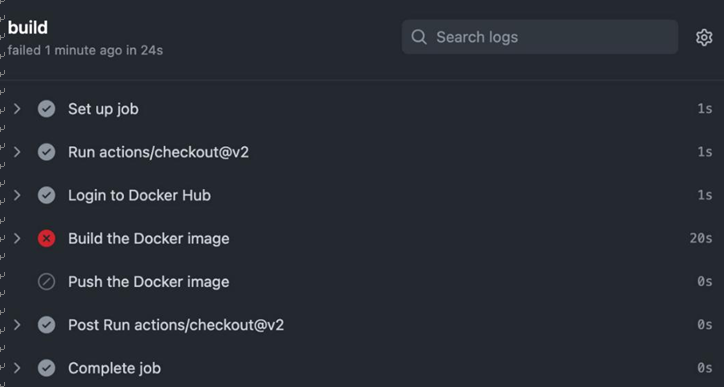724x387 pixels.
Task: Expand the Complete job step chevron
Action: click(17, 368)
